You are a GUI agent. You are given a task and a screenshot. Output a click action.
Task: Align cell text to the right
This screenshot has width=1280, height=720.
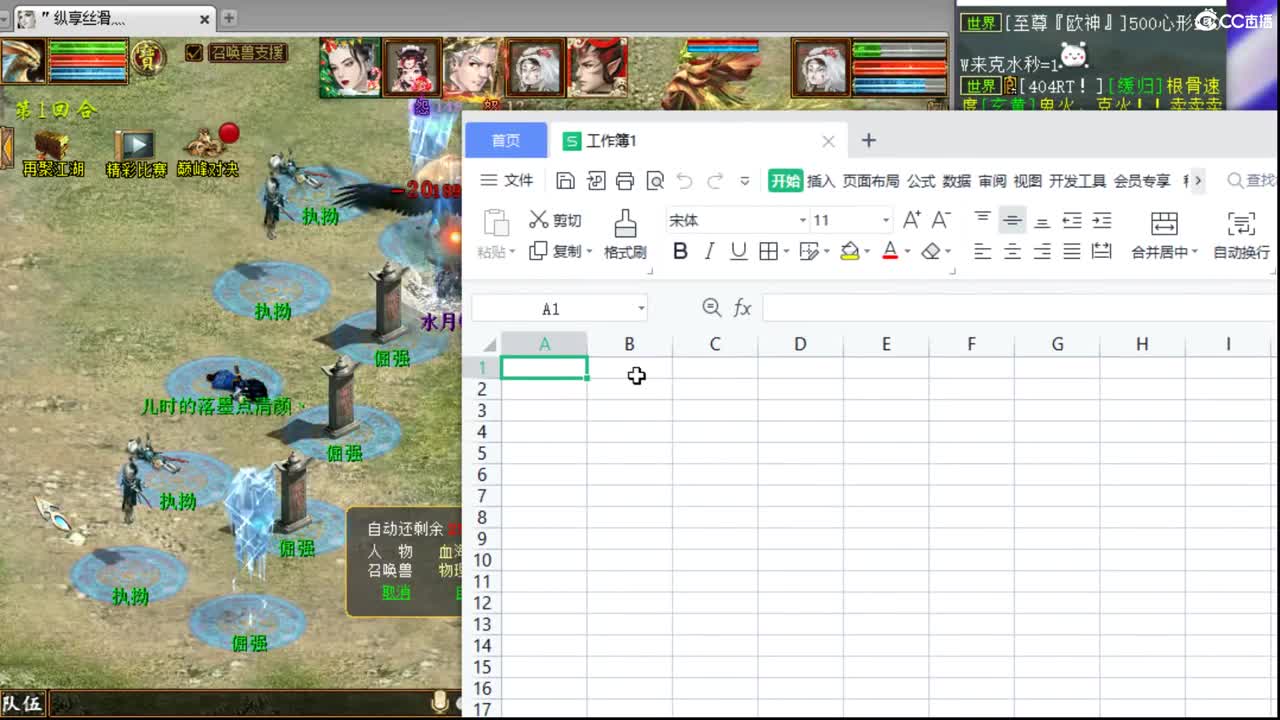(1042, 252)
